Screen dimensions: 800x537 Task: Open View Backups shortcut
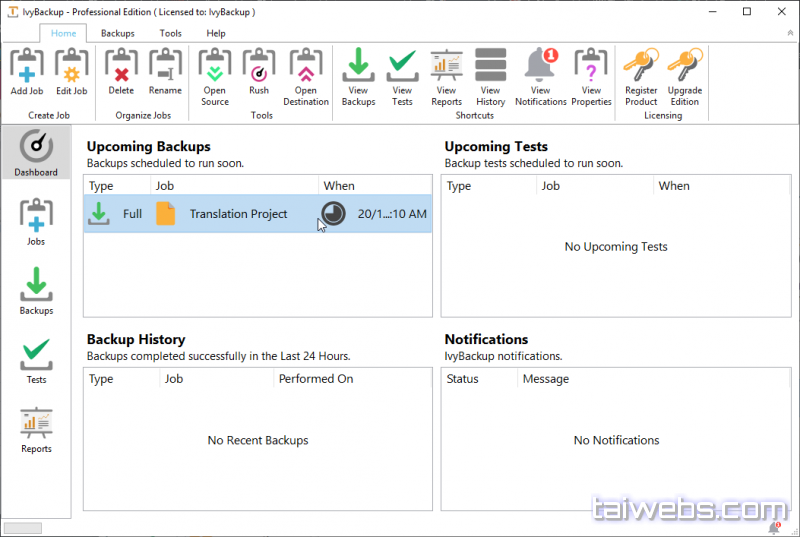tap(358, 77)
